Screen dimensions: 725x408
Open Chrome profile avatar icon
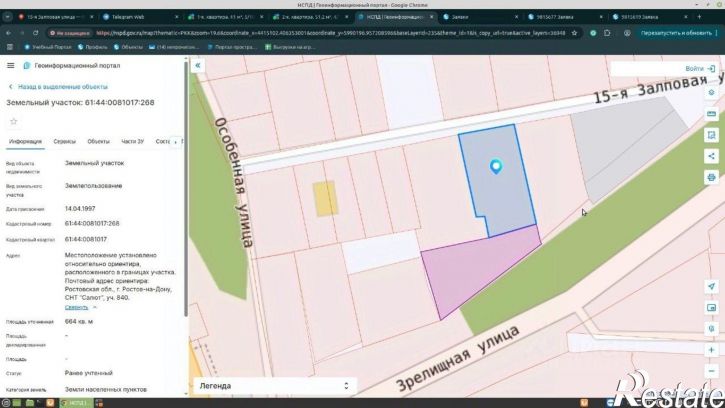(627, 33)
